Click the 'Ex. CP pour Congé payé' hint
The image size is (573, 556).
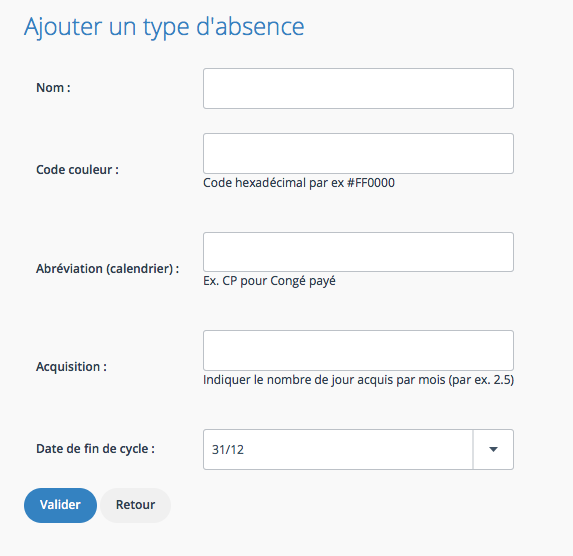pos(269,281)
